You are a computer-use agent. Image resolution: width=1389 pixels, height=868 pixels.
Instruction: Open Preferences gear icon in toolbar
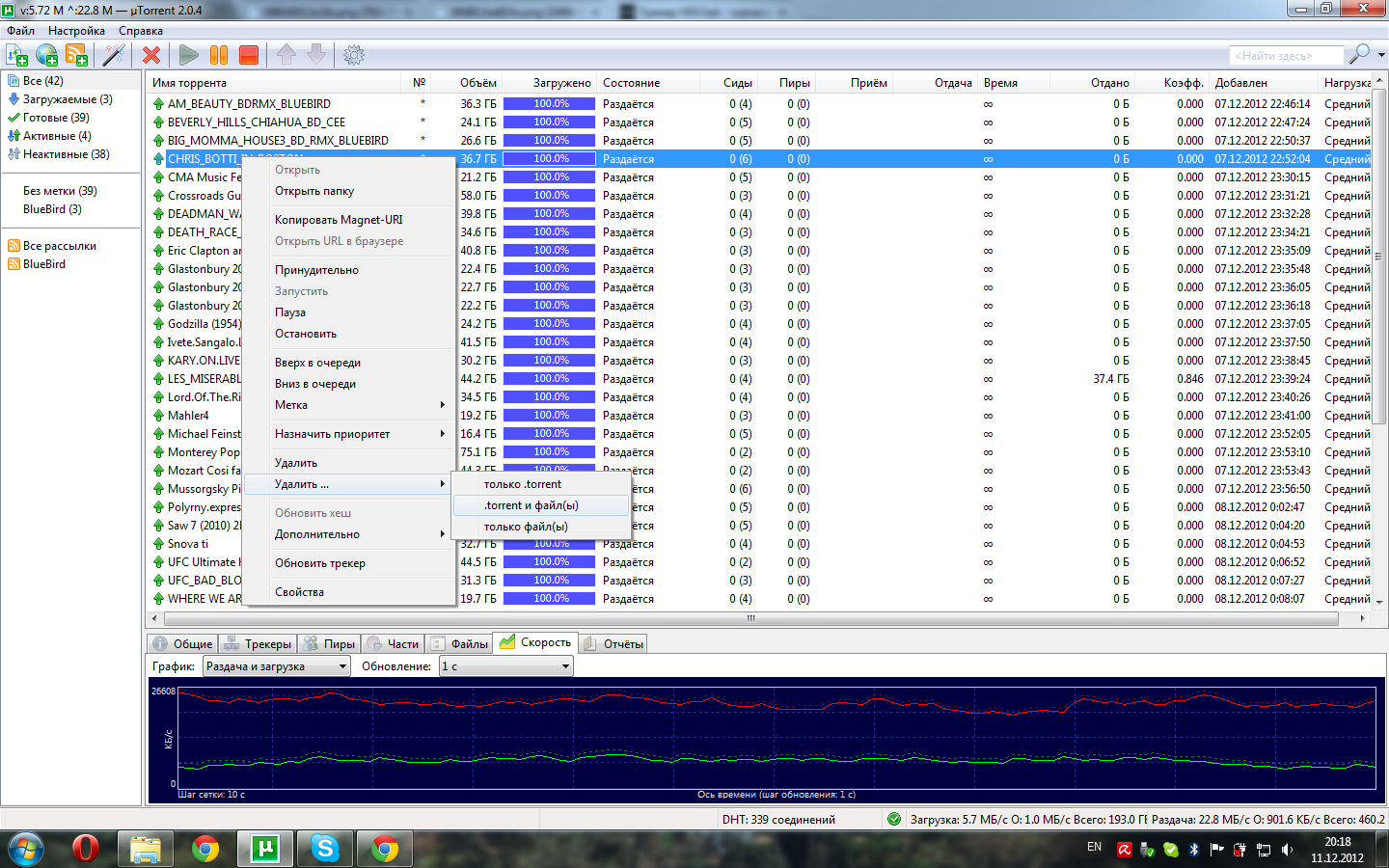click(354, 55)
